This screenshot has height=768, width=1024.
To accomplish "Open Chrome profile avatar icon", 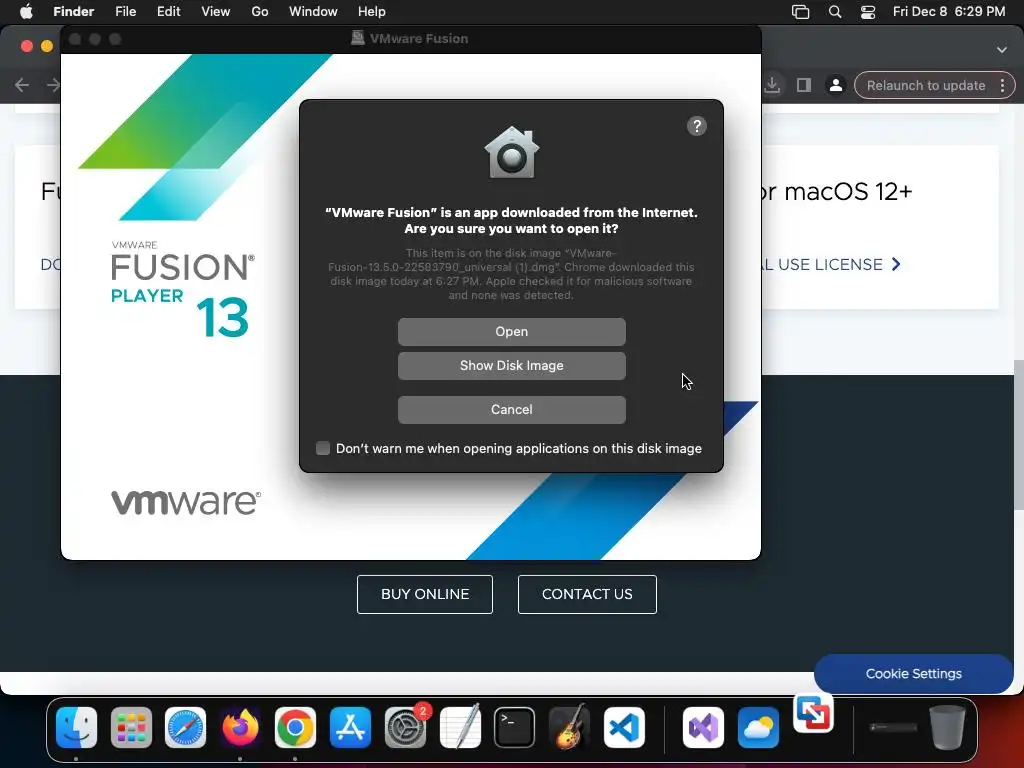I will 835,86.
